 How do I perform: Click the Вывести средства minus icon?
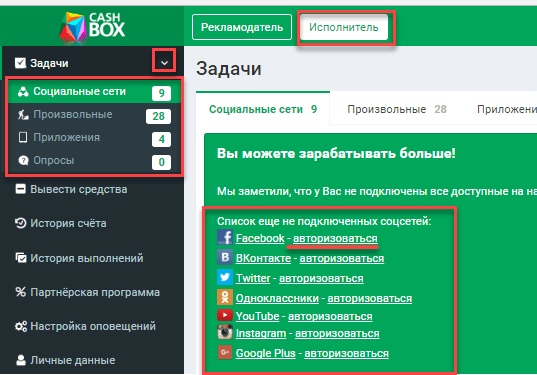(20, 189)
